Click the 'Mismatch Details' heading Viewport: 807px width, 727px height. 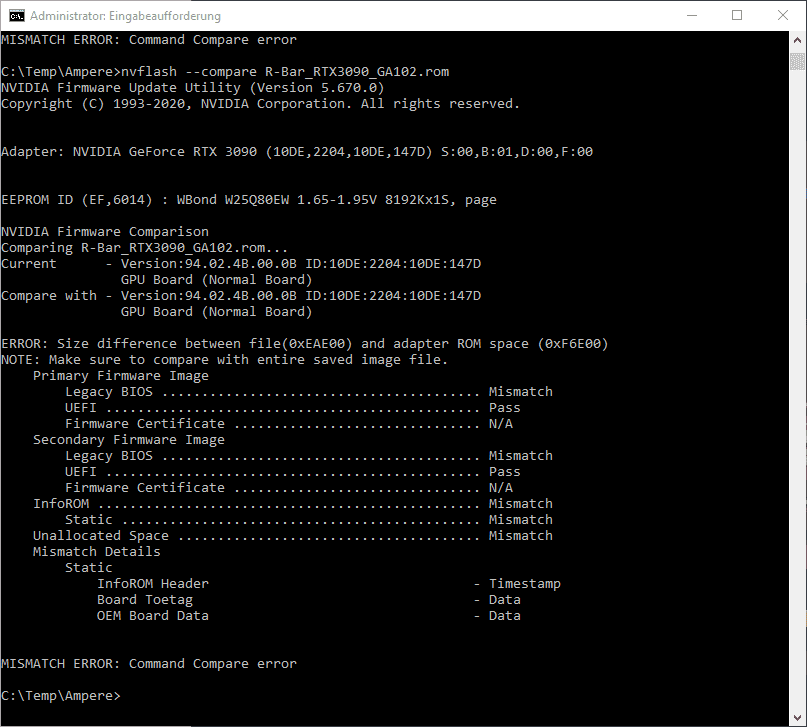[x=97, y=552]
